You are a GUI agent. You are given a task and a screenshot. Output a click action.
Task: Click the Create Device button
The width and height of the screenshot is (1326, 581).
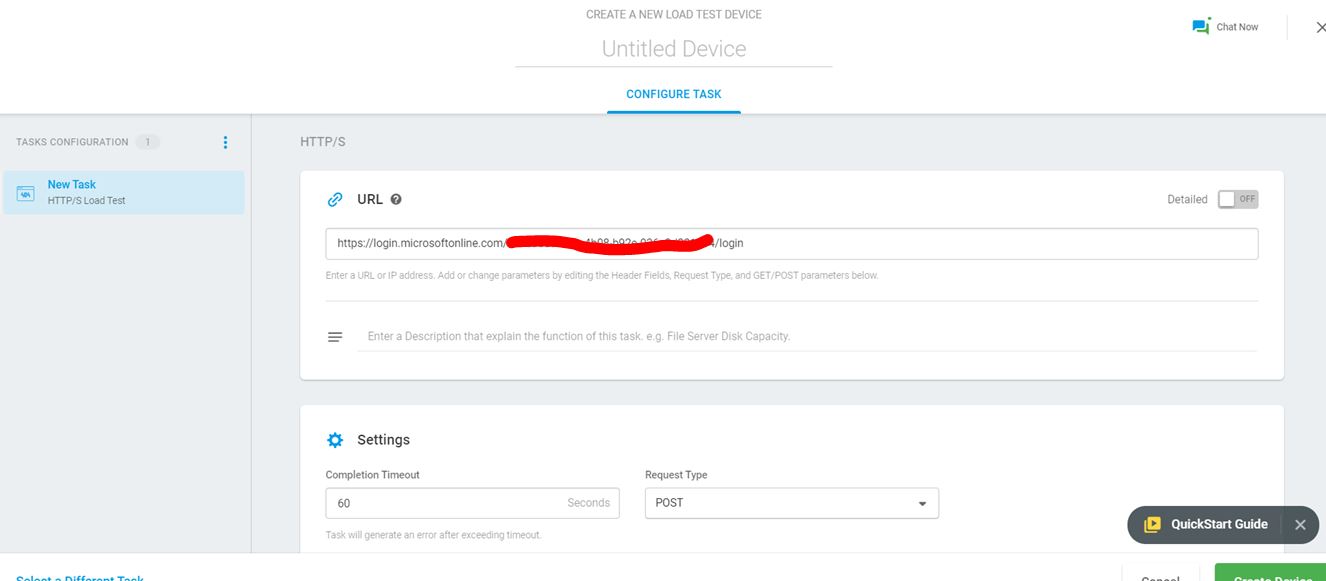[x=1270, y=577]
